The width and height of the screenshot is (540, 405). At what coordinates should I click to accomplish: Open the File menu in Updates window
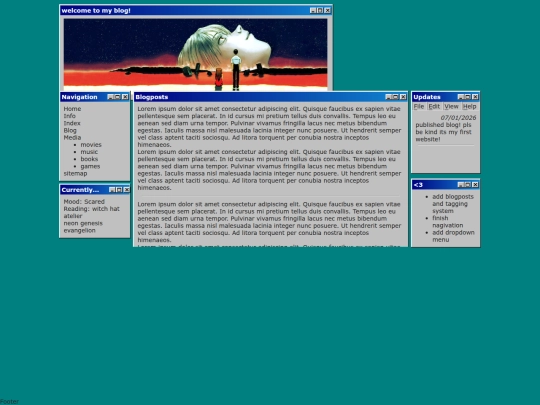tap(419, 106)
